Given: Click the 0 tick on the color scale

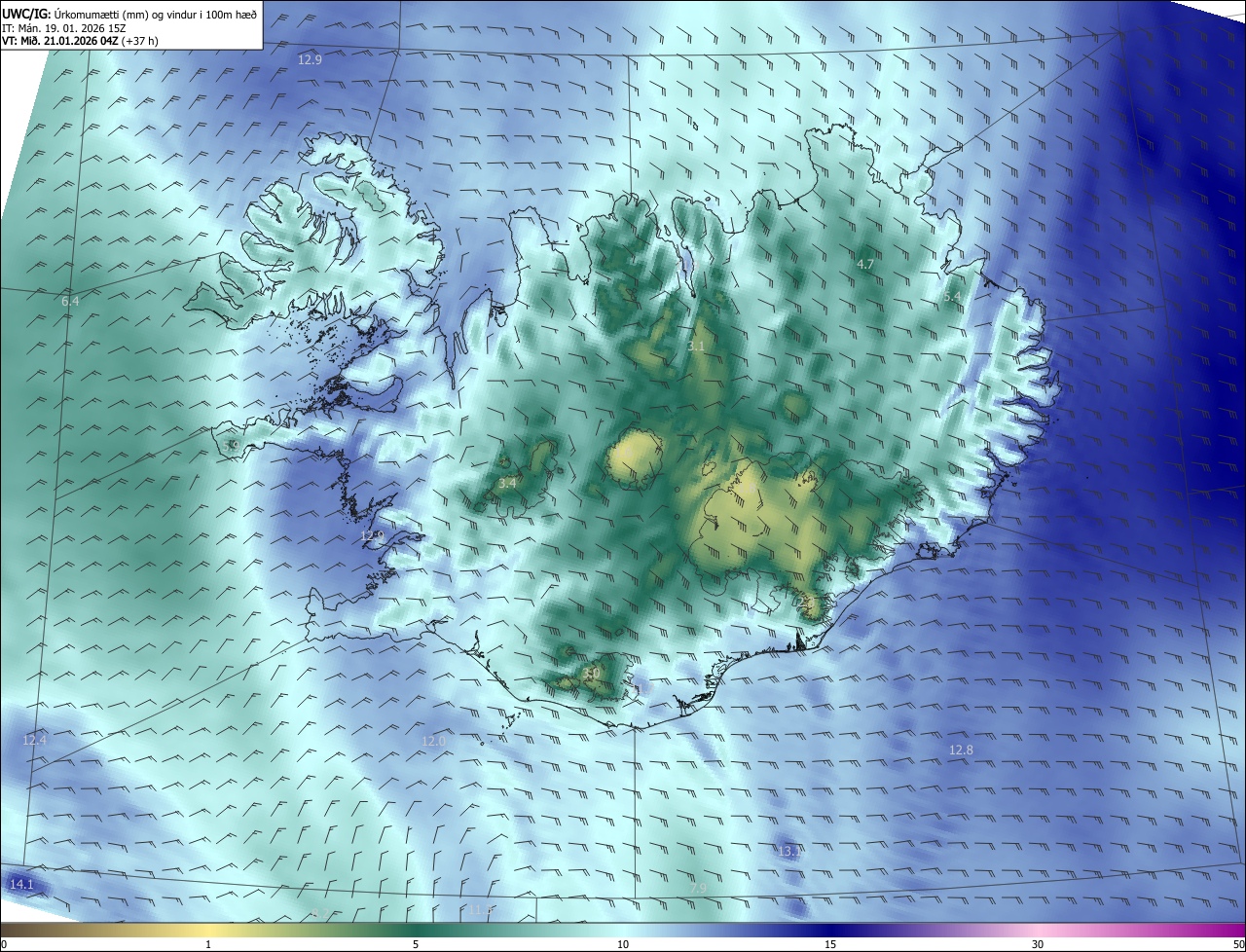Looking at the screenshot, I should [4, 944].
